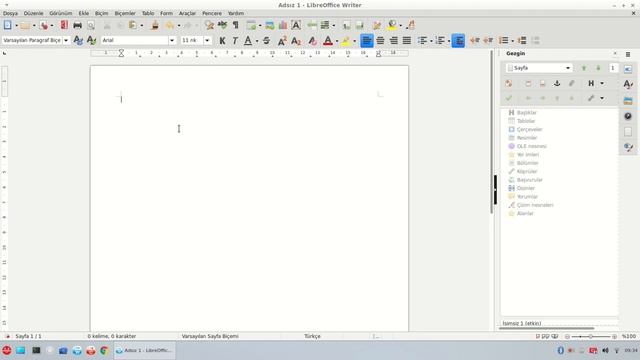The height and width of the screenshot is (360, 640).
Task: Click Sayfa 1 / 1 status field
Action: pos(29,336)
